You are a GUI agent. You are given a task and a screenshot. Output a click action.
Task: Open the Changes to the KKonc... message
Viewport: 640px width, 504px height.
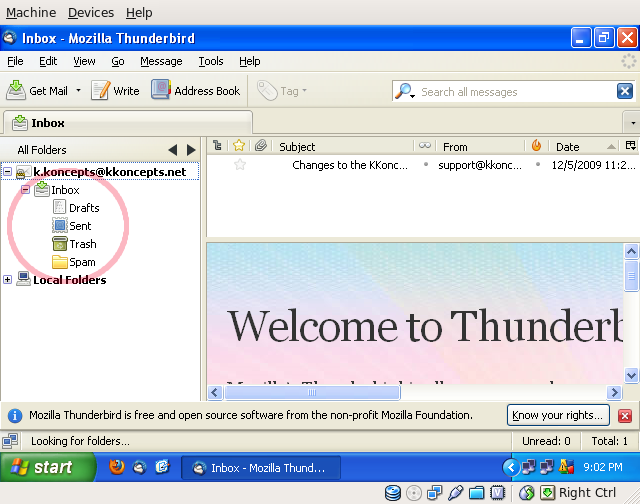point(350,165)
